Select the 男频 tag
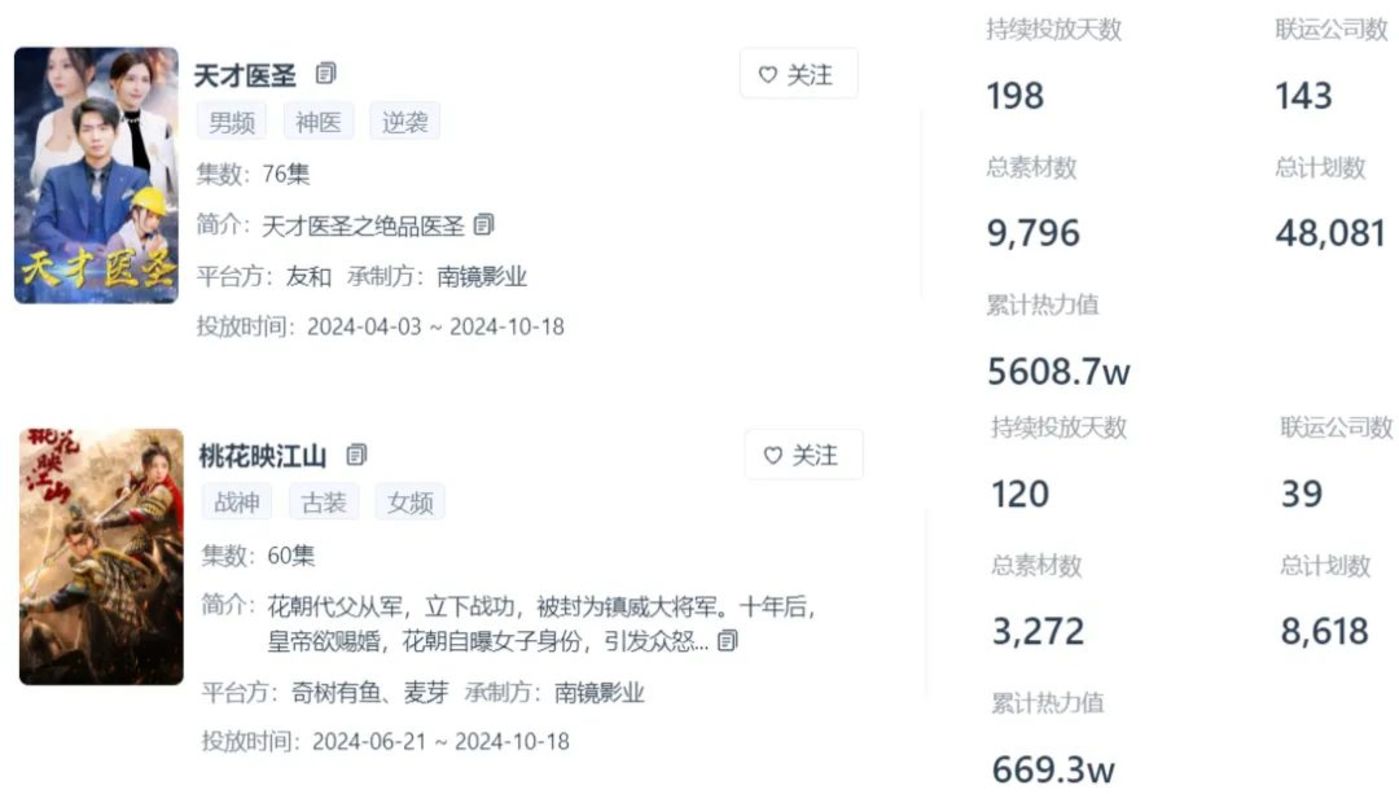The height and width of the screenshot is (794, 1399). pos(232,122)
